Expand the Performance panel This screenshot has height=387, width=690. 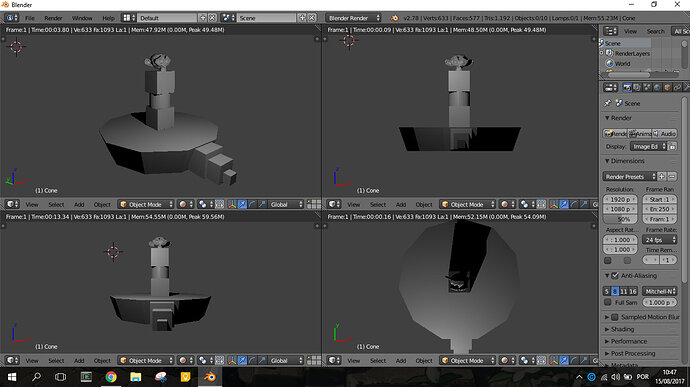click(628, 341)
